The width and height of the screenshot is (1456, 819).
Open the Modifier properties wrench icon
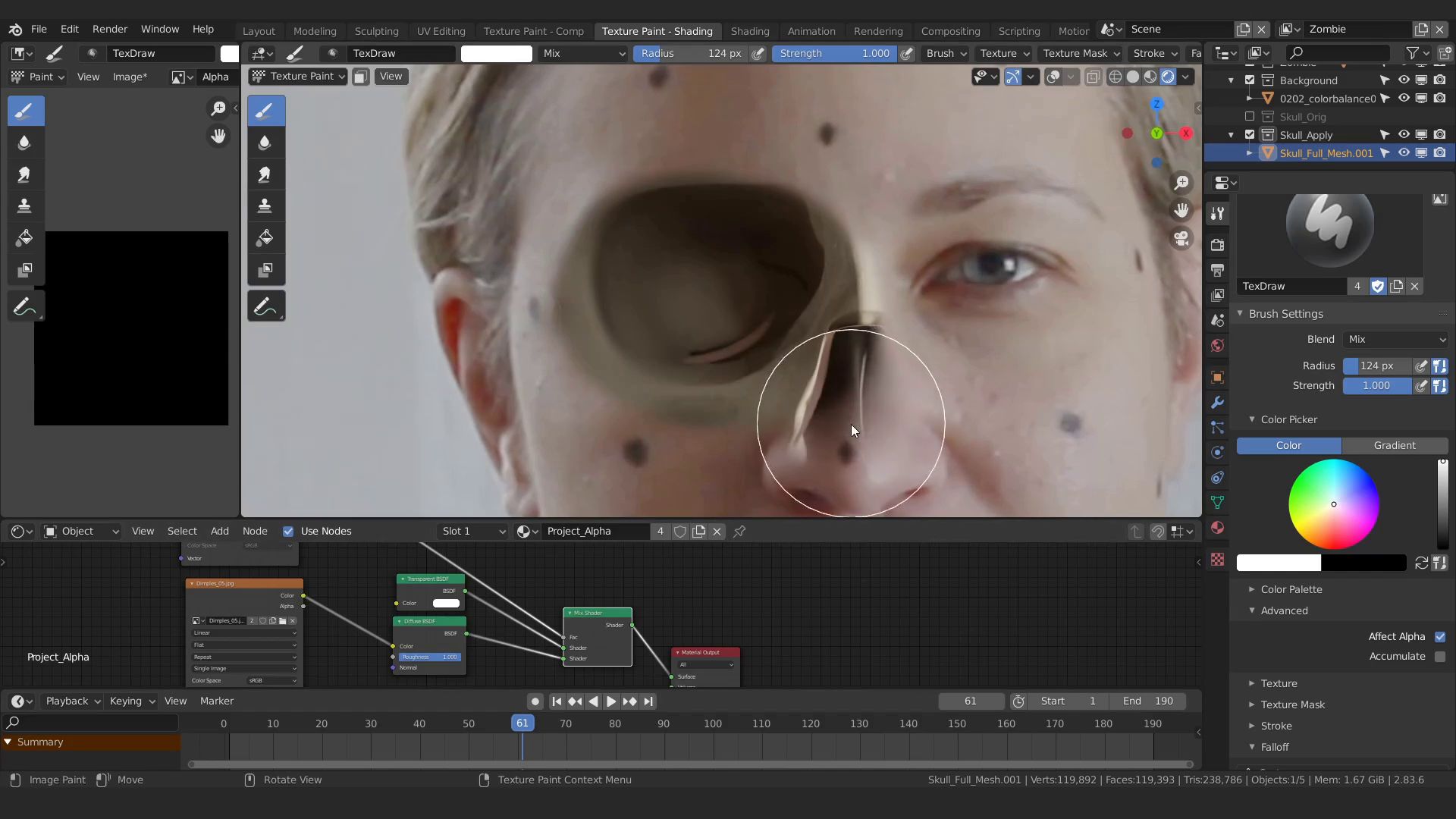(x=1217, y=403)
